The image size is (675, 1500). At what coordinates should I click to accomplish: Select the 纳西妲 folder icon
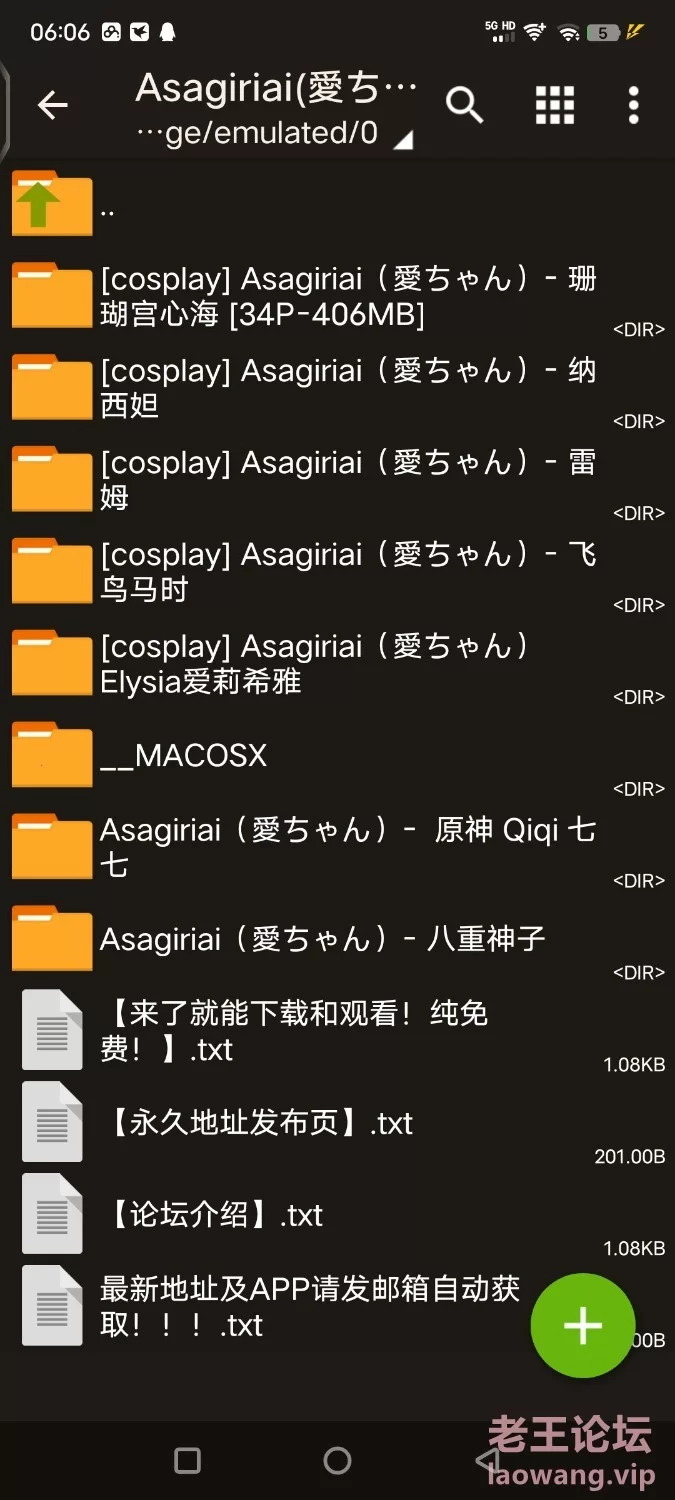tap(52, 388)
